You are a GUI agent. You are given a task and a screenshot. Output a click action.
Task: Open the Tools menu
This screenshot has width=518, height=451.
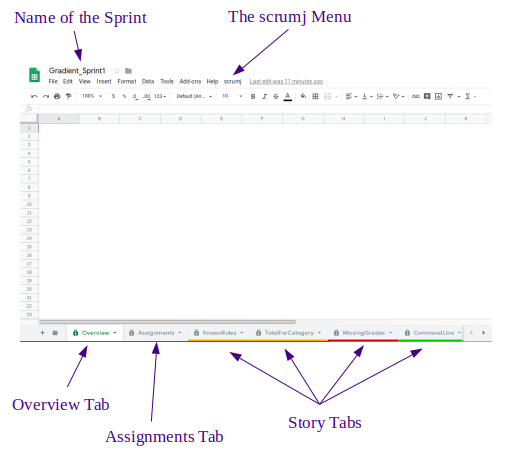tap(167, 81)
